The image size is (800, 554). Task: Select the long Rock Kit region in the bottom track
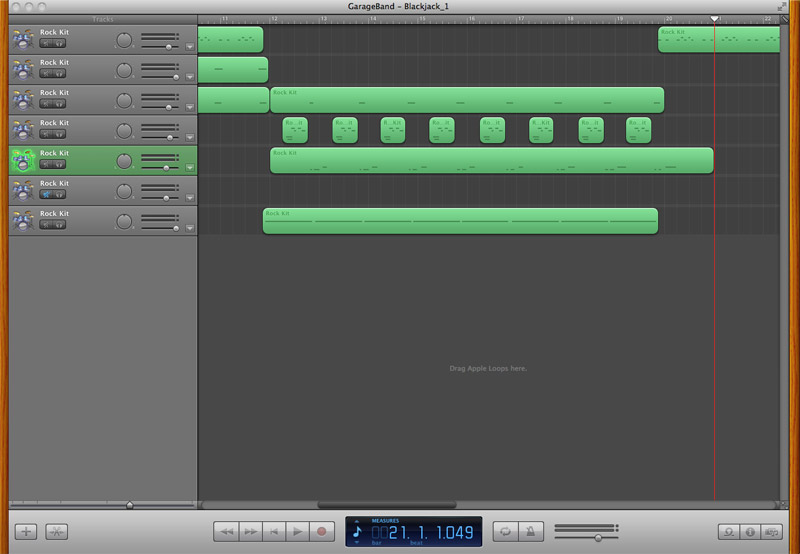(460, 221)
